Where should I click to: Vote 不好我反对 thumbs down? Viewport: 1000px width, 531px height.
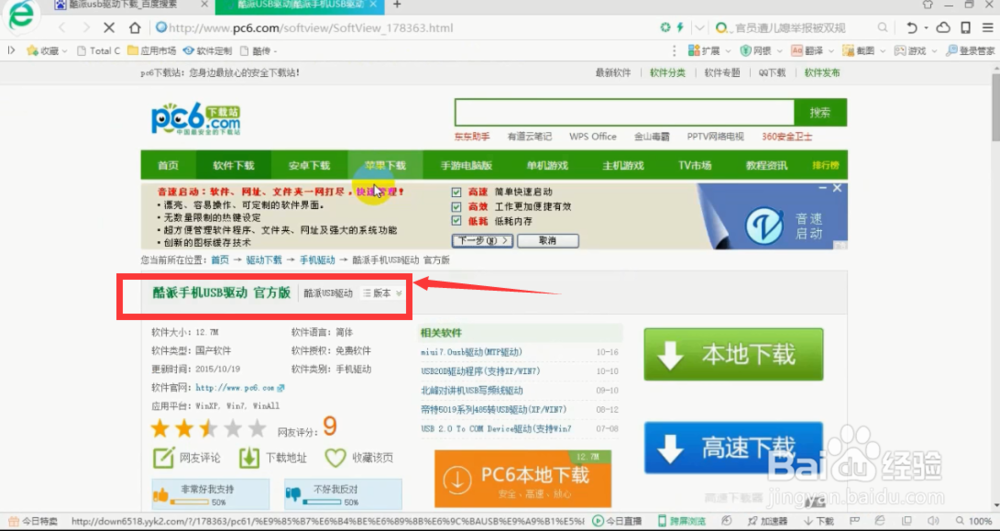pos(343,495)
